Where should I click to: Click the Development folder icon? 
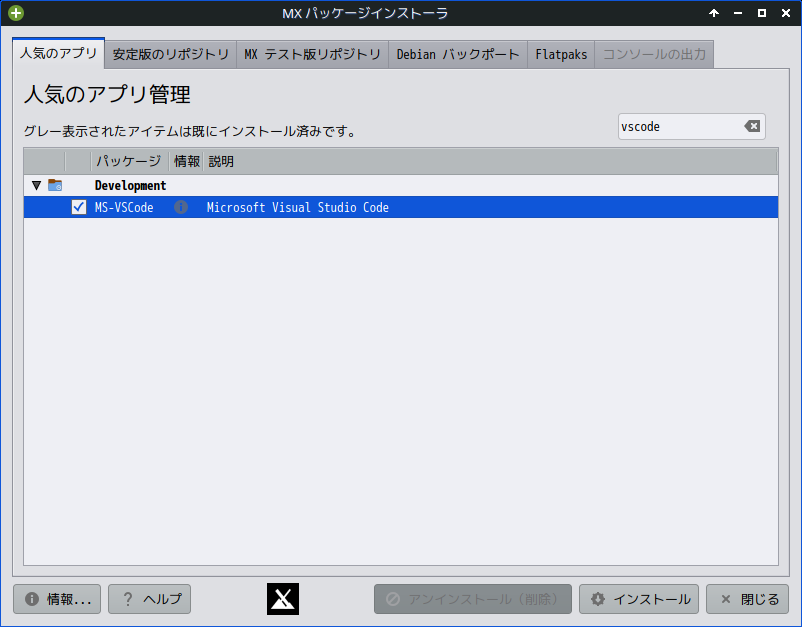coord(55,185)
